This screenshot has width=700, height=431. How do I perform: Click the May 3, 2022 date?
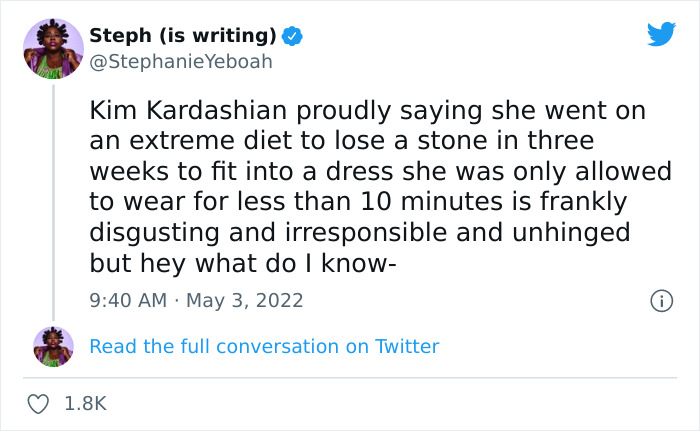(246, 300)
